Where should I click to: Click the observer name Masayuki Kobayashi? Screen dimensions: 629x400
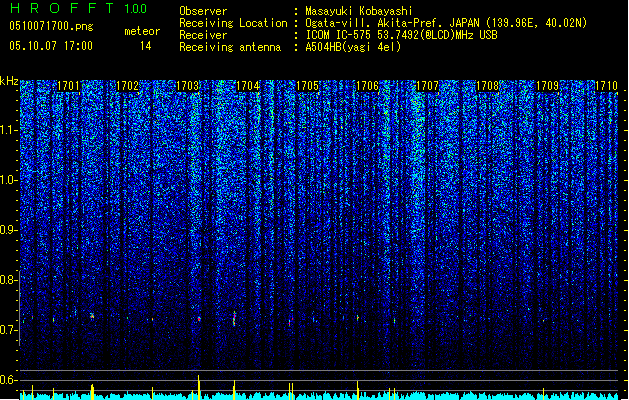pyautogui.click(x=359, y=11)
